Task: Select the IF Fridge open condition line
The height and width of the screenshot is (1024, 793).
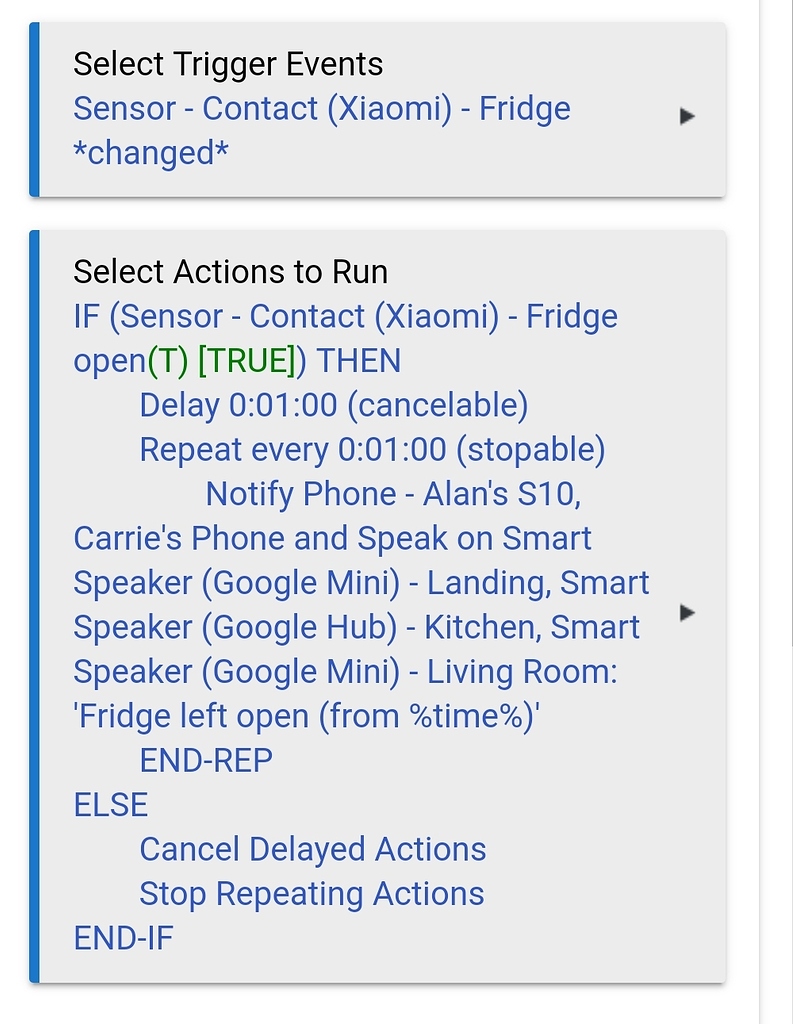Action: 345,317
